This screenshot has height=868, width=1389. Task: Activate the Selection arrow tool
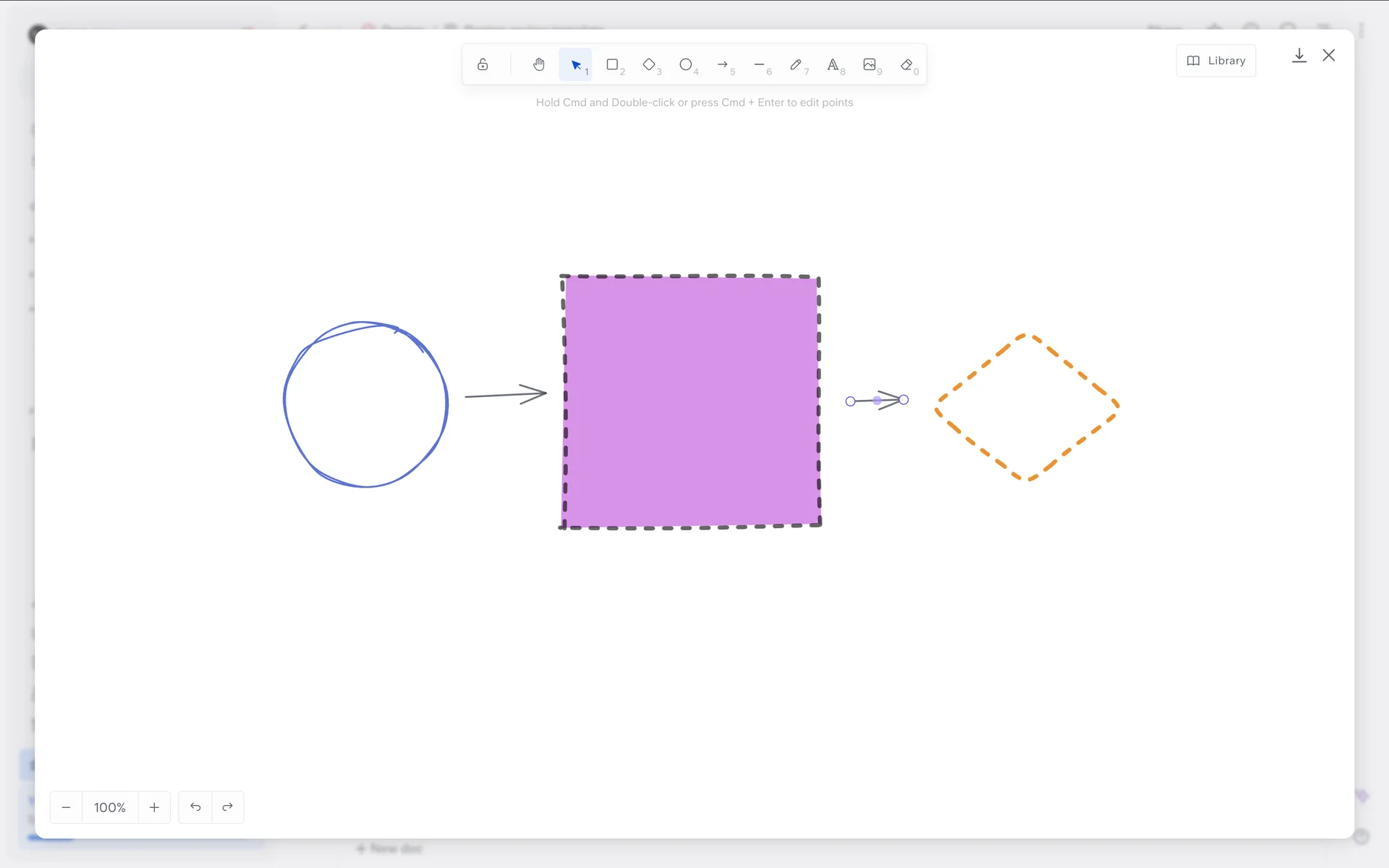click(576, 64)
